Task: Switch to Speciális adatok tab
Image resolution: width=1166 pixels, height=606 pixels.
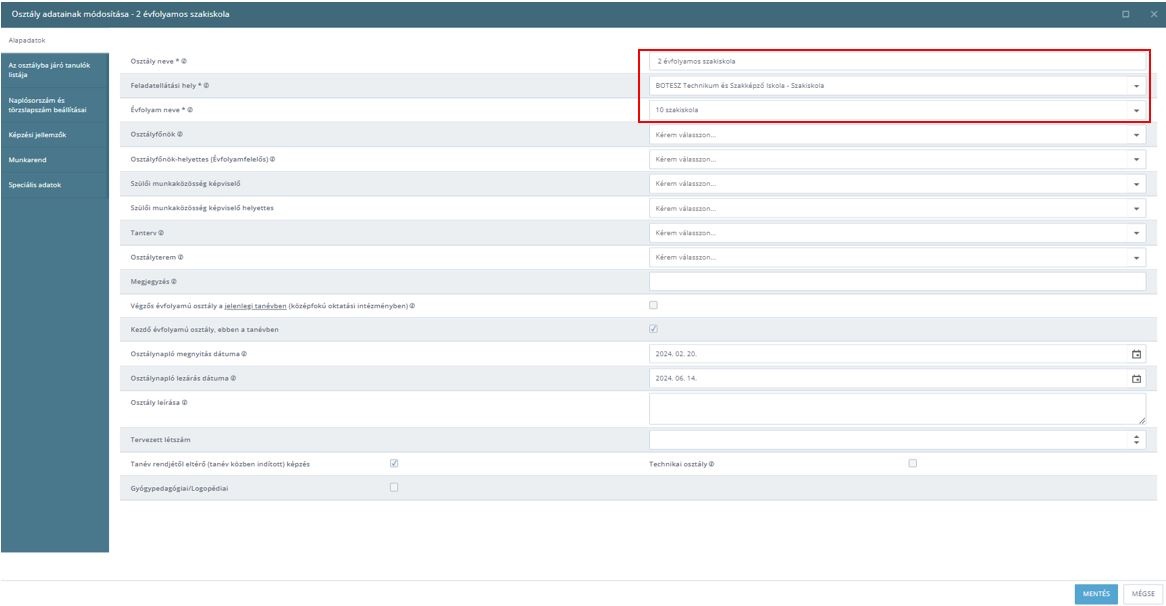Action: pos(55,184)
